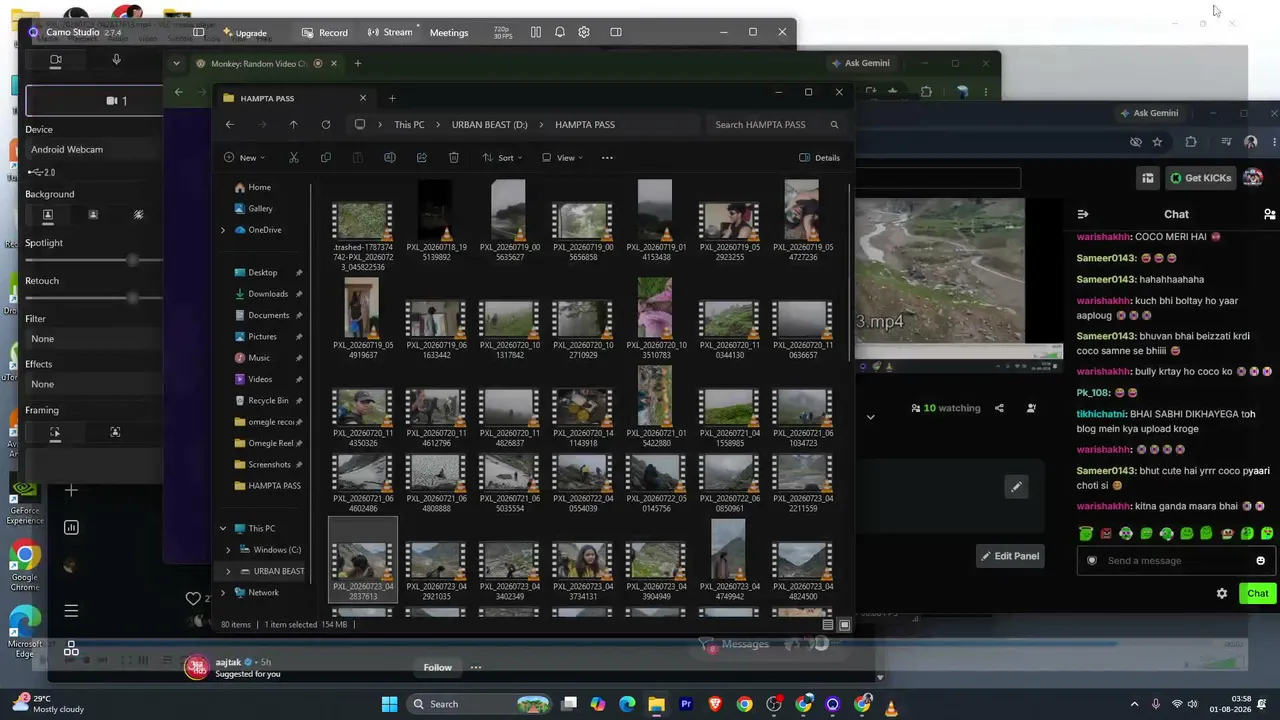Open Downloads in Explorer navigation pane
Screen dimensions: 1280x720
click(x=268, y=294)
